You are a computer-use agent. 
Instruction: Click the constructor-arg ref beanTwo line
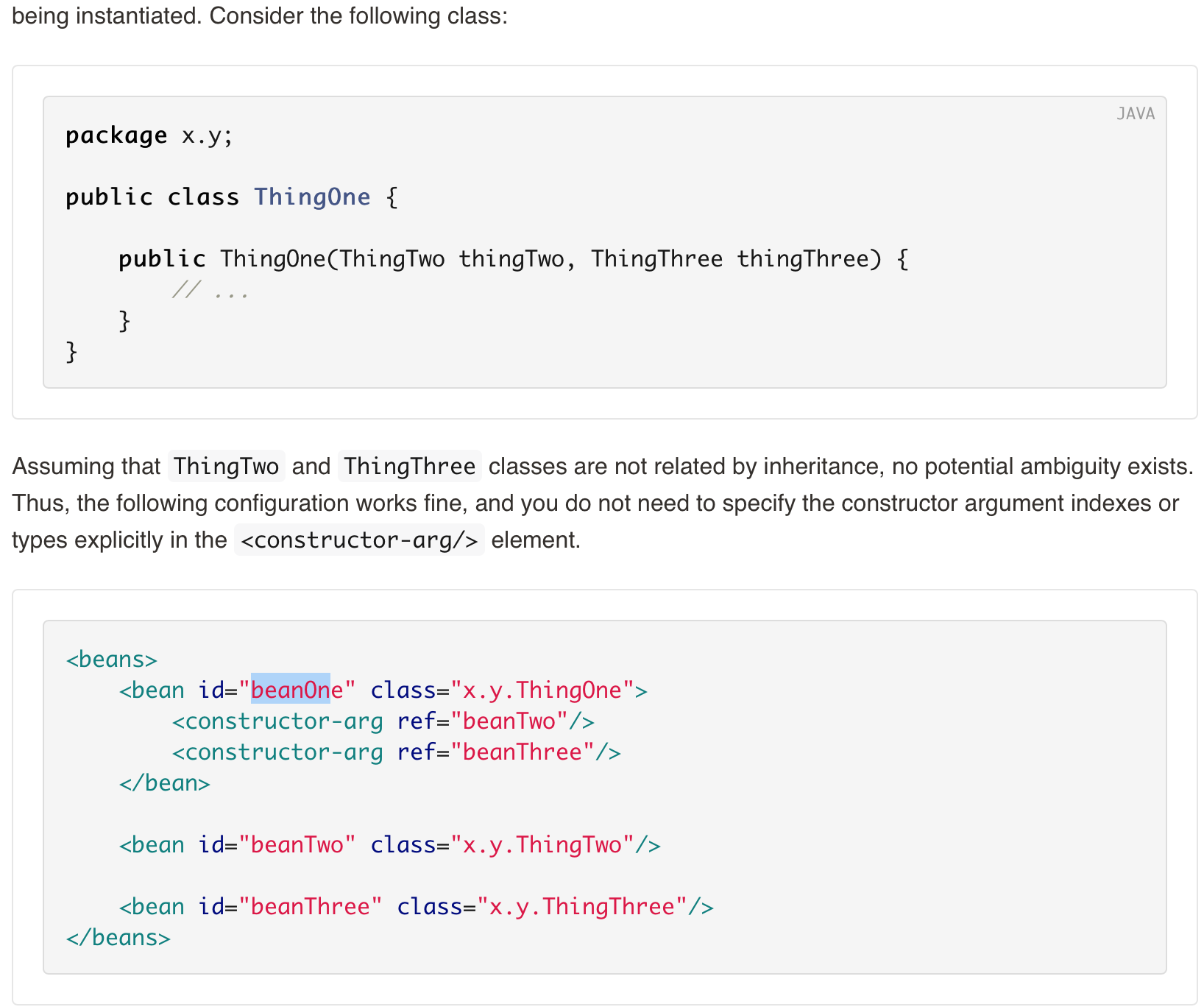[x=383, y=721]
